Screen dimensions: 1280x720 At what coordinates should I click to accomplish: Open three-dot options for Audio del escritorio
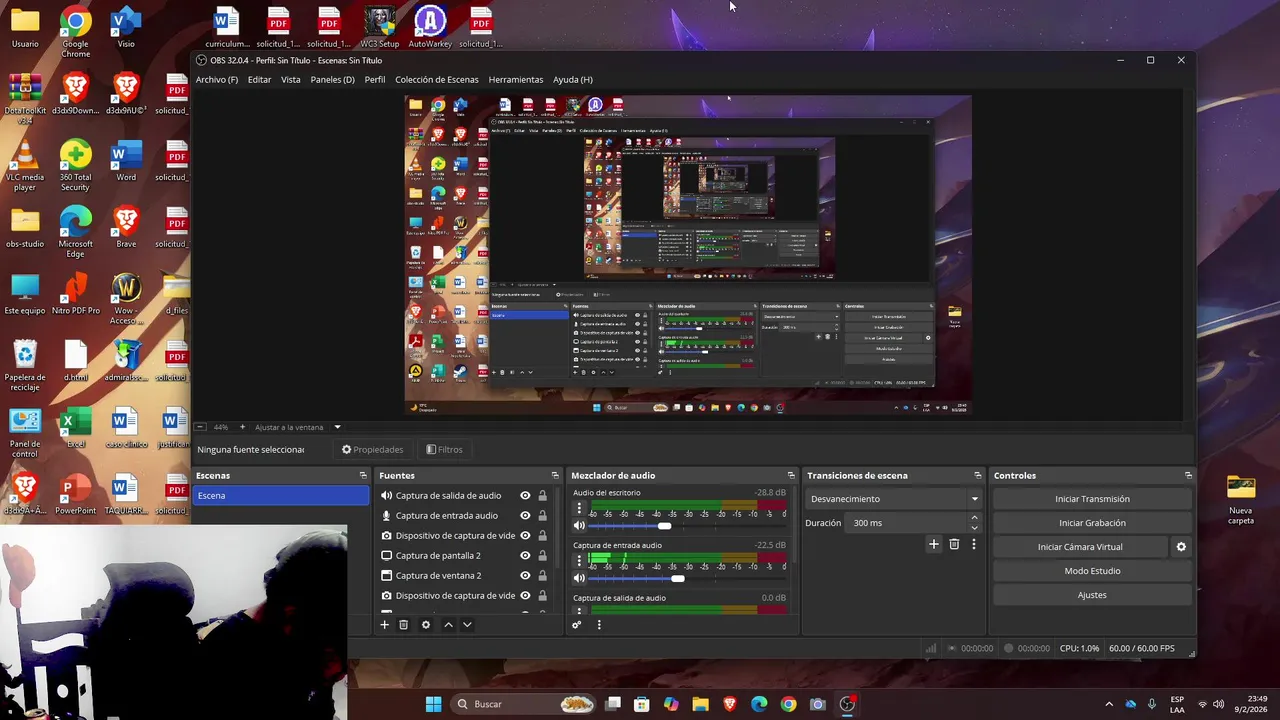pos(579,508)
